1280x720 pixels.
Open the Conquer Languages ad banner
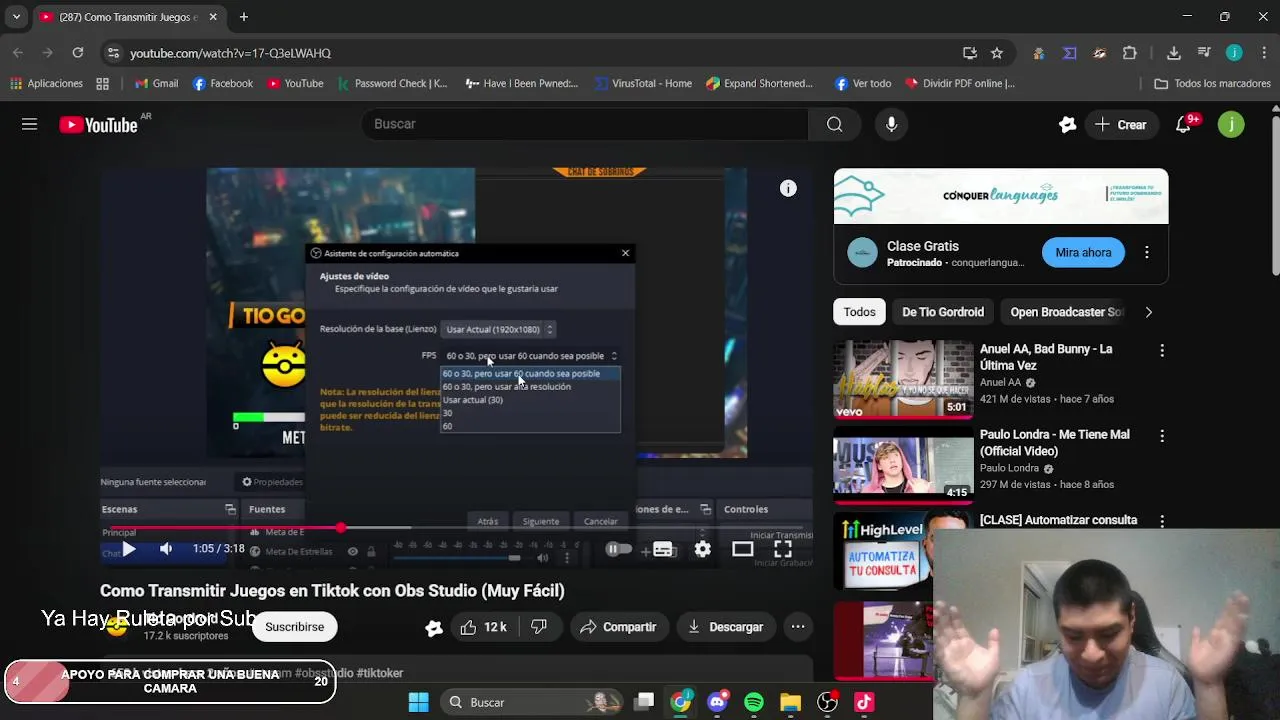pos(1001,196)
